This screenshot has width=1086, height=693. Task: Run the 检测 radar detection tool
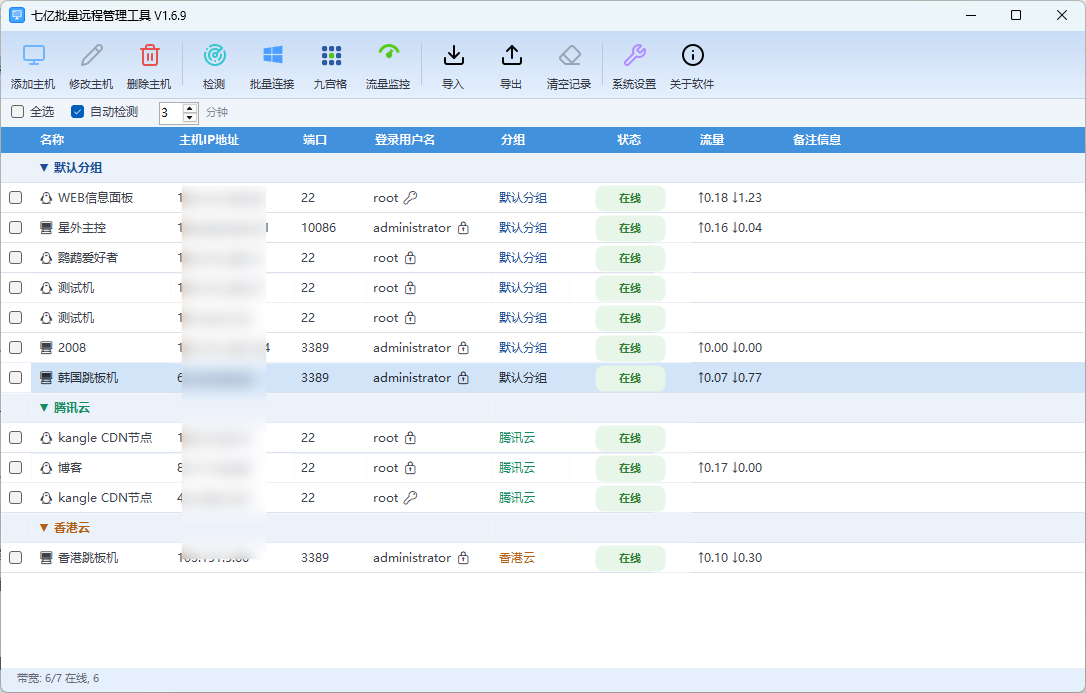pyautogui.click(x=214, y=55)
